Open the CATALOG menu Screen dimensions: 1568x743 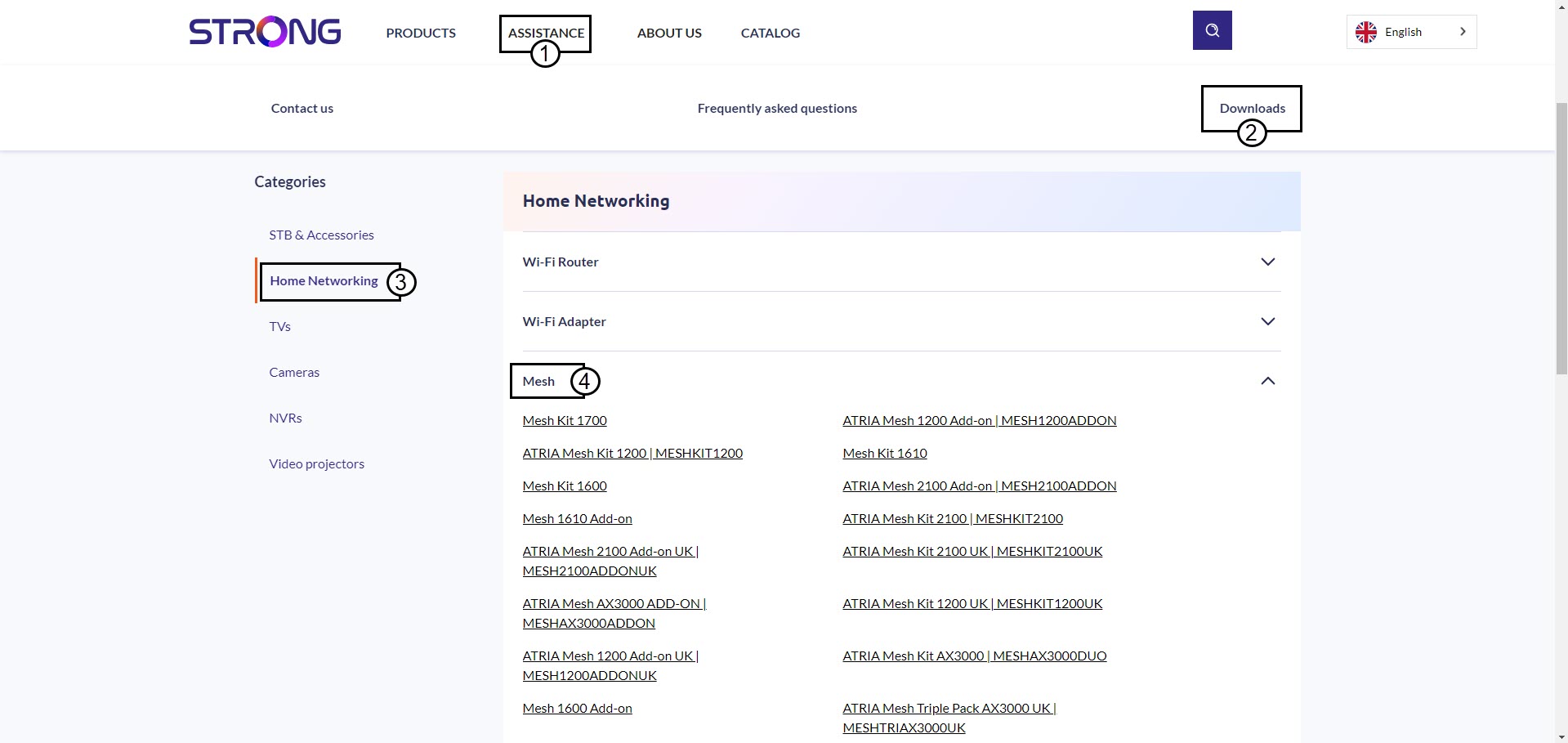click(x=770, y=33)
